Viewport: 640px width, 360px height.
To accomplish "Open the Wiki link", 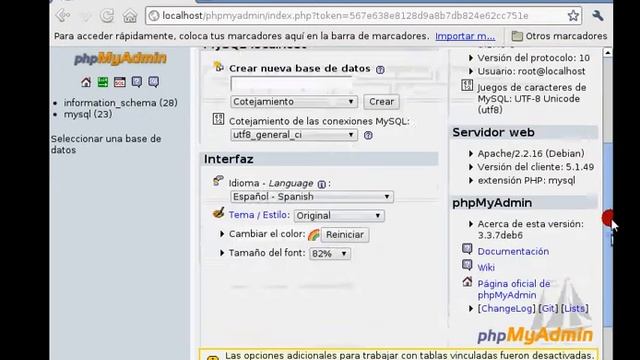I will click(x=486, y=268).
